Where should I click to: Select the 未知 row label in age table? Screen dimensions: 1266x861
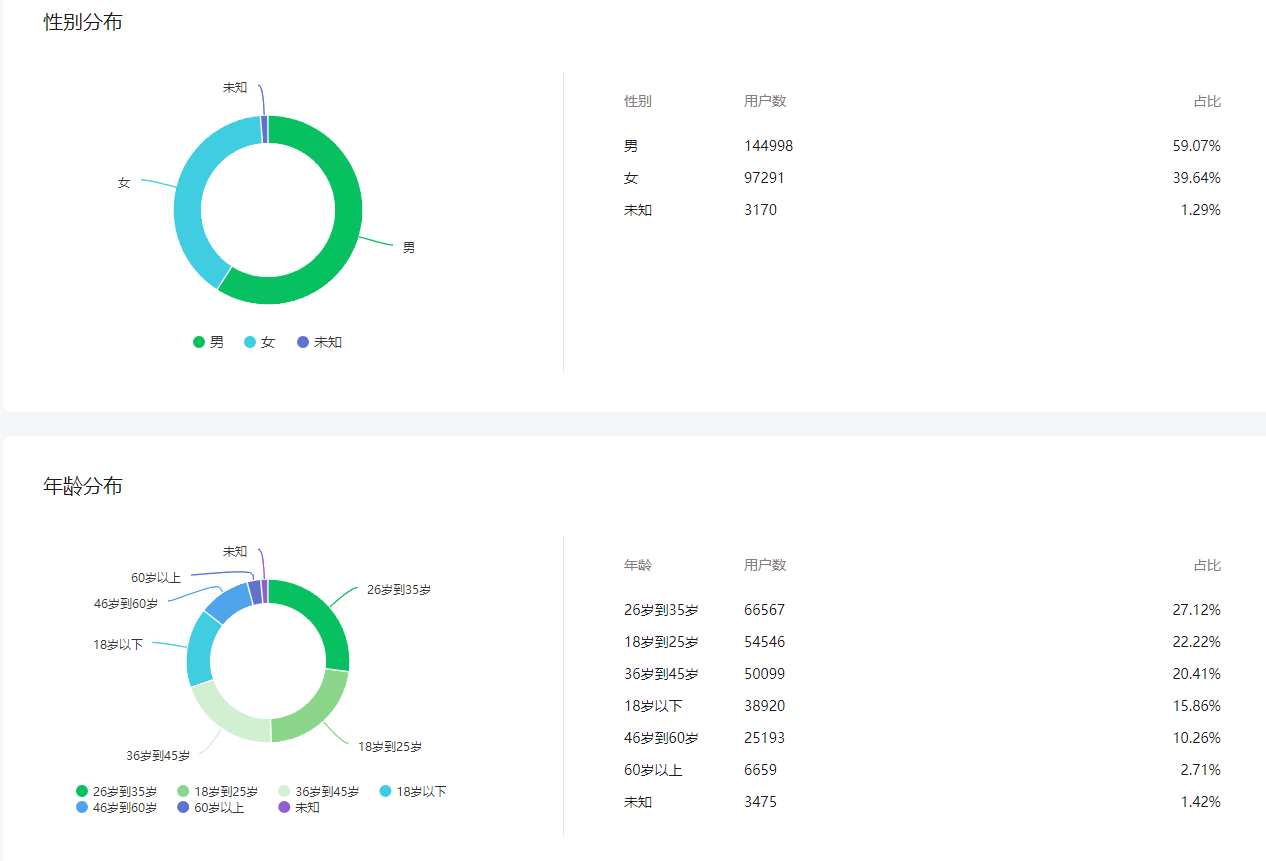(x=638, y=802)
